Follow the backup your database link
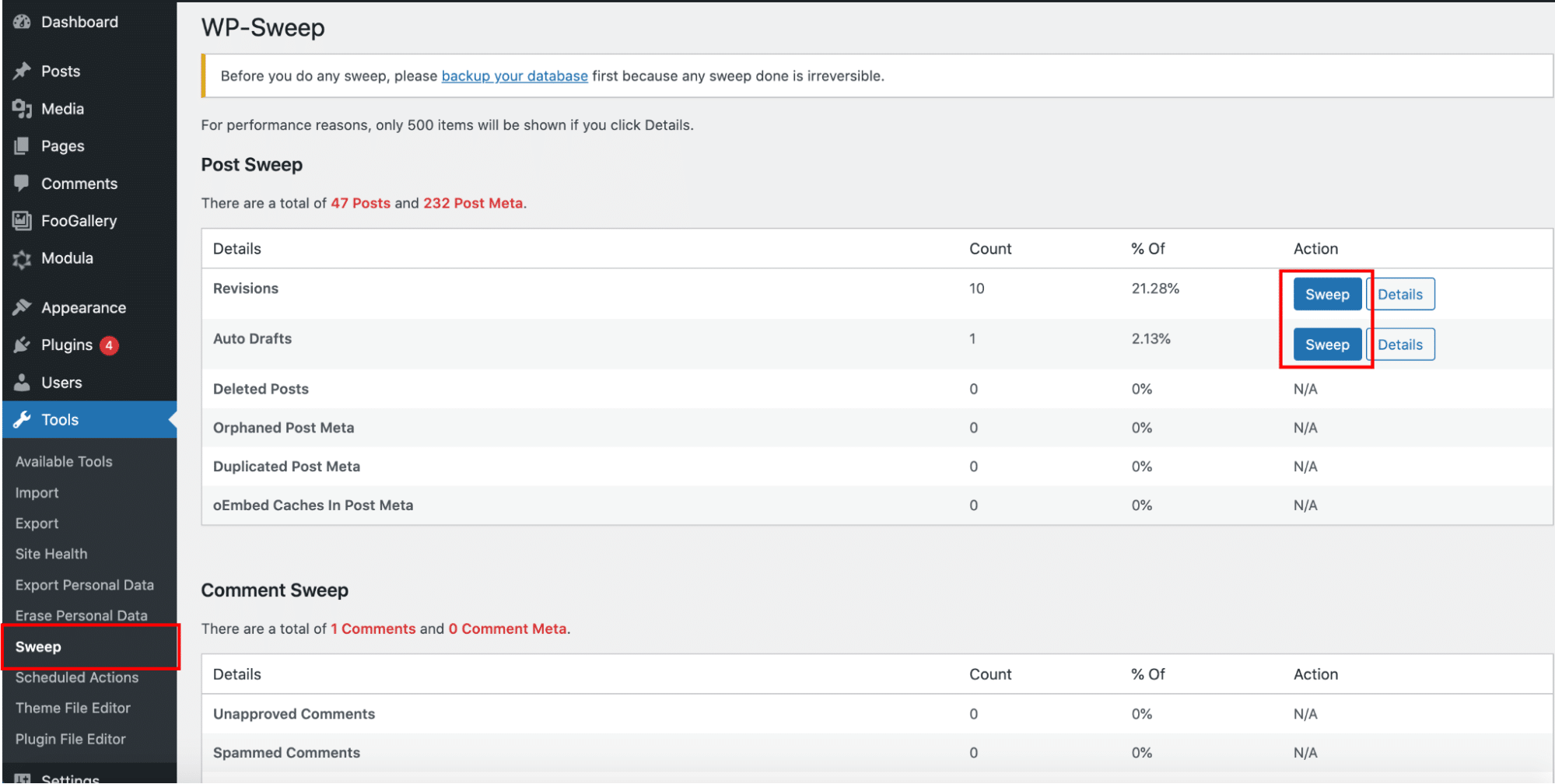The width and height of the screenshot is (1555, 784). point(514,75)
